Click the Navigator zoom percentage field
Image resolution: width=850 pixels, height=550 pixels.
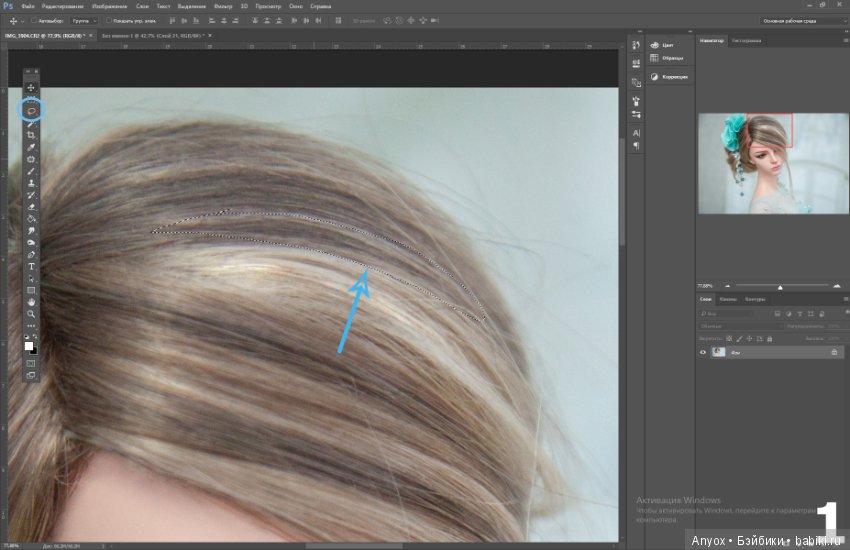(705, 286)
